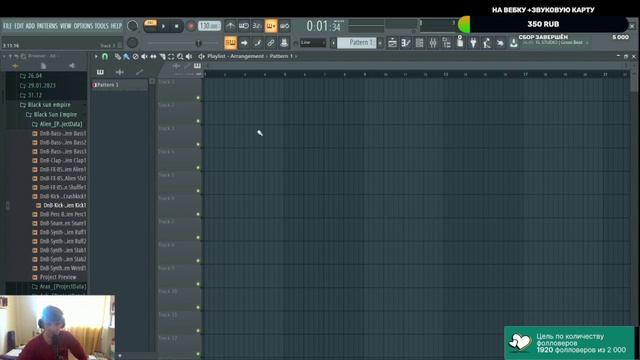Open the Mixer window icon
This screenshot has width=640, height=360.
[x=433, y=42]
